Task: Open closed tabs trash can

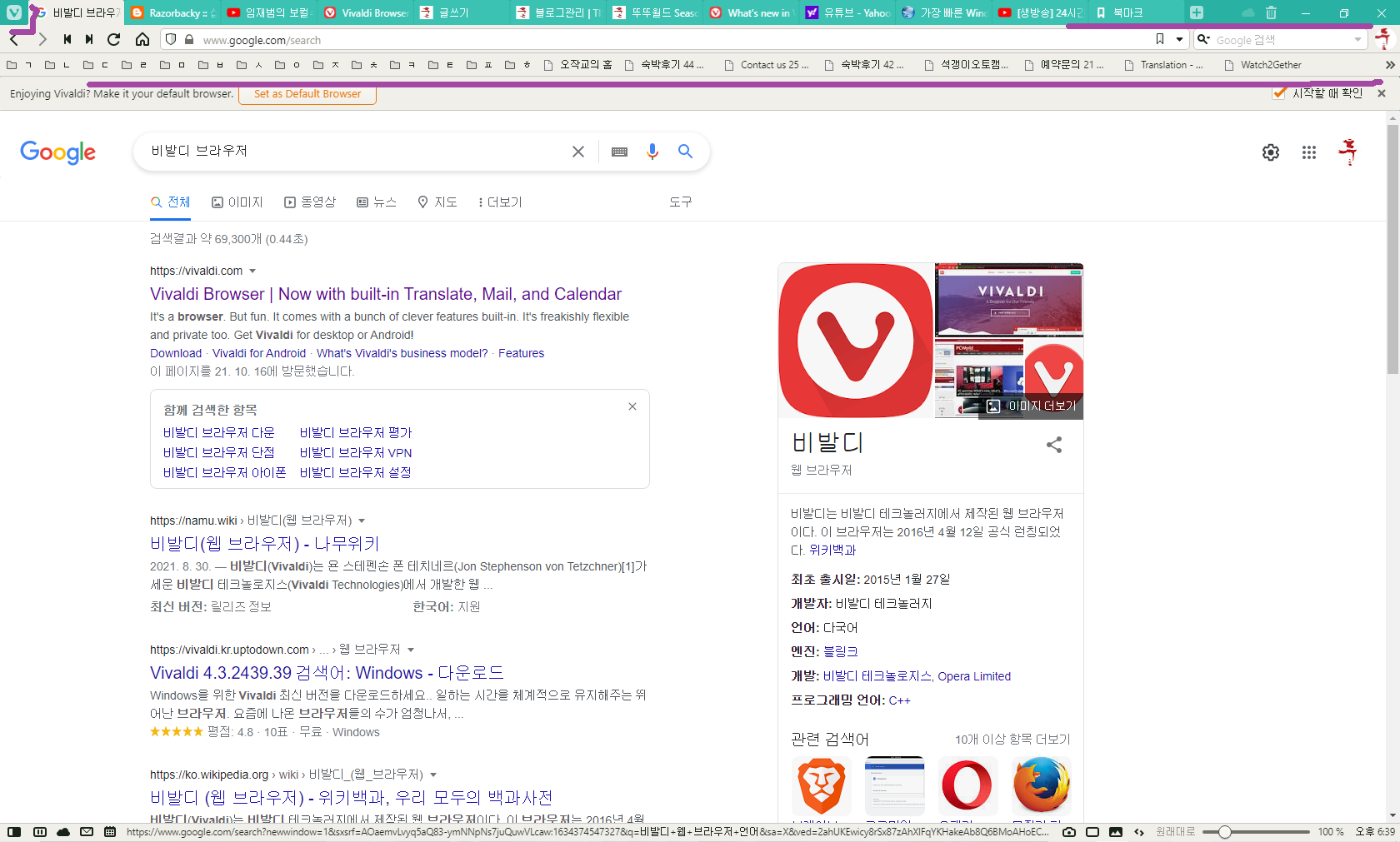Action: point(1271,12)
